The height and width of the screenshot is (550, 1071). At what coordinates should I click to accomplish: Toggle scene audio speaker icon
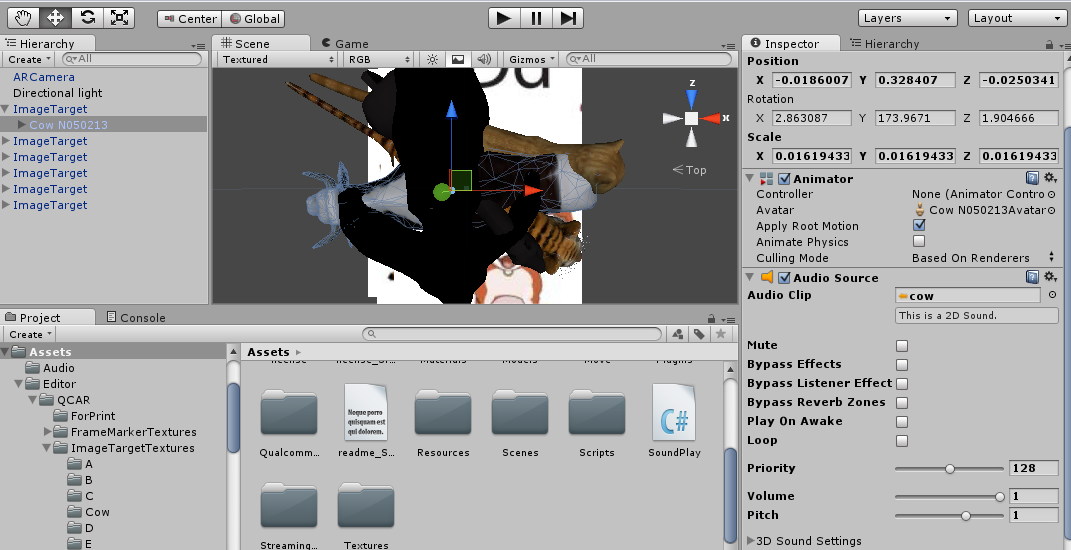click(483, 59)
